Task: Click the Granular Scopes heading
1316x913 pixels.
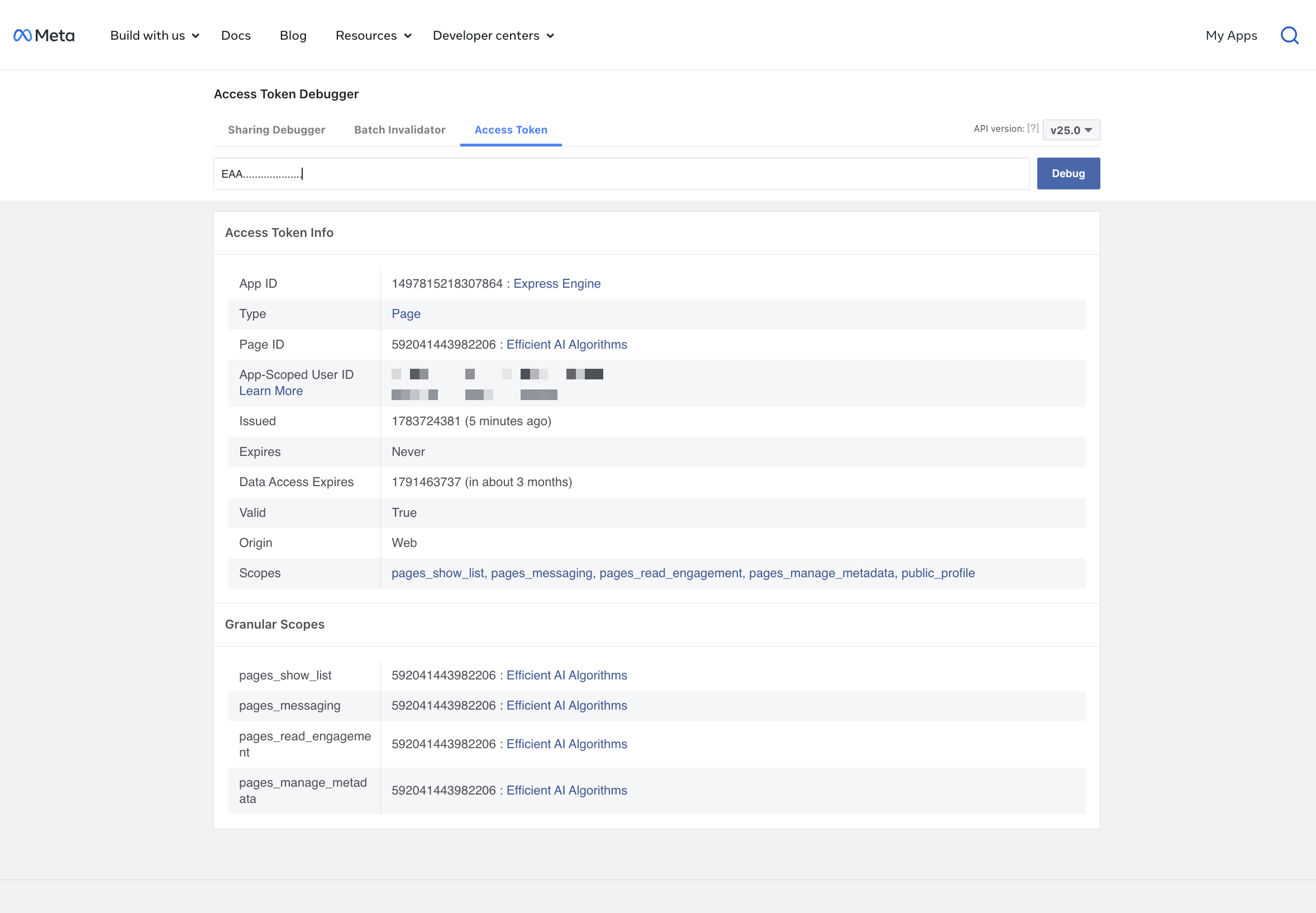Action: point(274,625)
